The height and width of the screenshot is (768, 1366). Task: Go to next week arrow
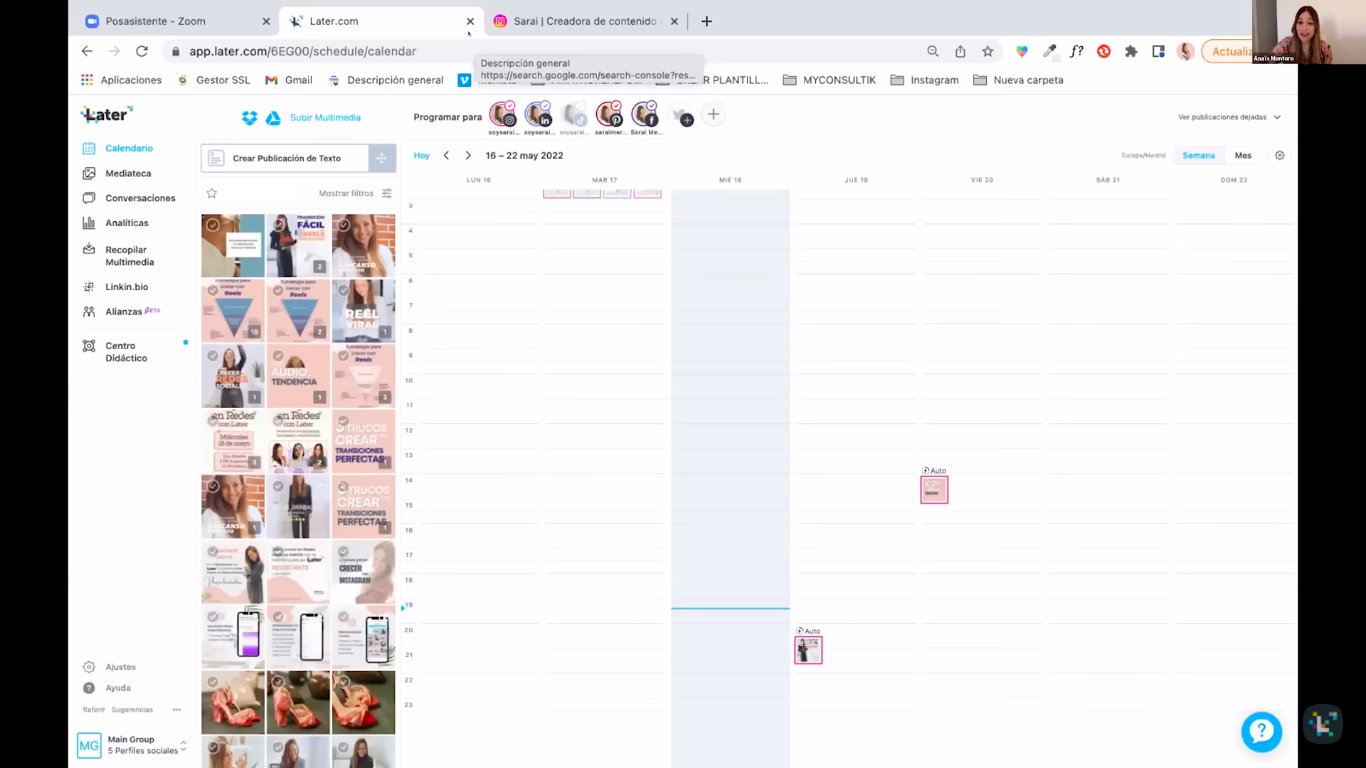(x=467, y=155)
